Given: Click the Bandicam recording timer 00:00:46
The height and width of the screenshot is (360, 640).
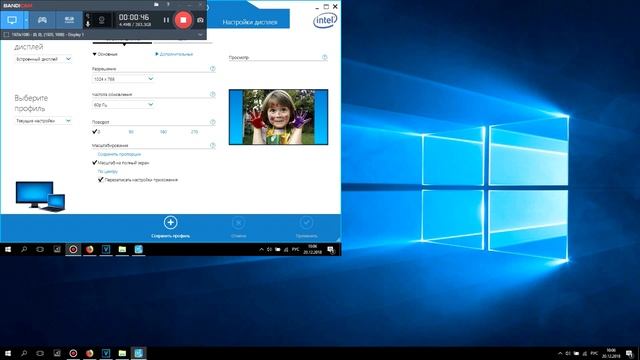Looking at the screenshot, I should point(134,17).
